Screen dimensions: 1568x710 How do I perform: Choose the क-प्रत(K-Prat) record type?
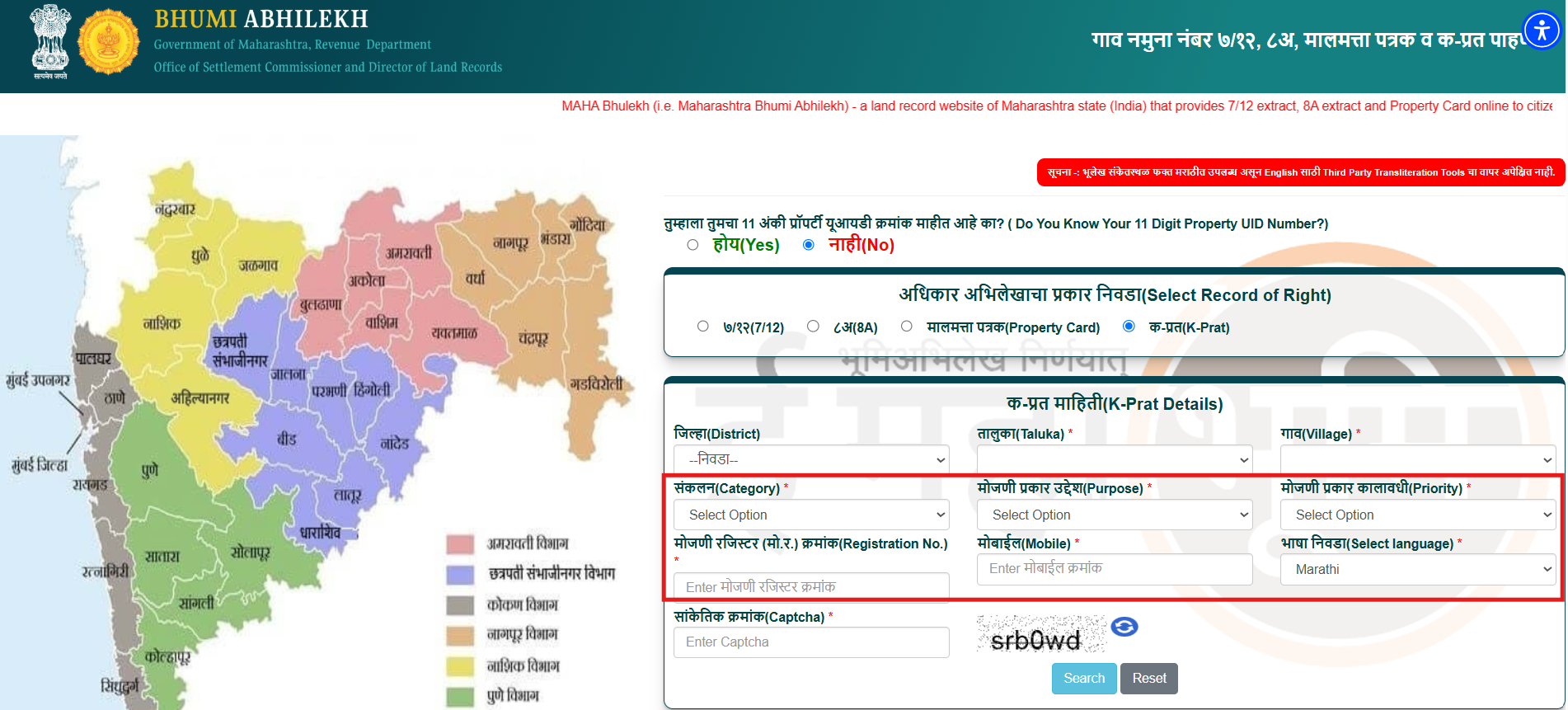1129,327
